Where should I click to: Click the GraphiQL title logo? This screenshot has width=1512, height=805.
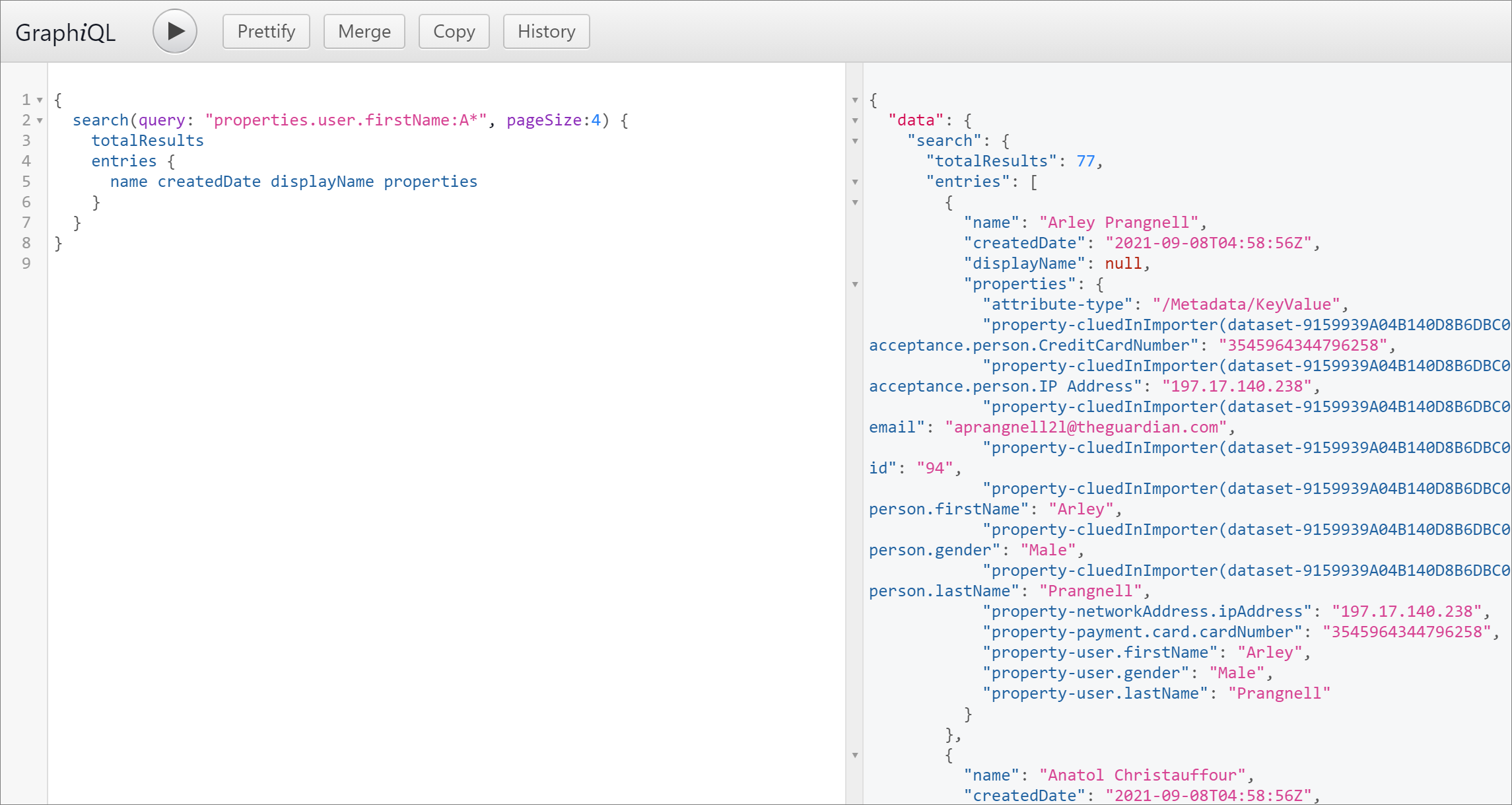[65, 32]
